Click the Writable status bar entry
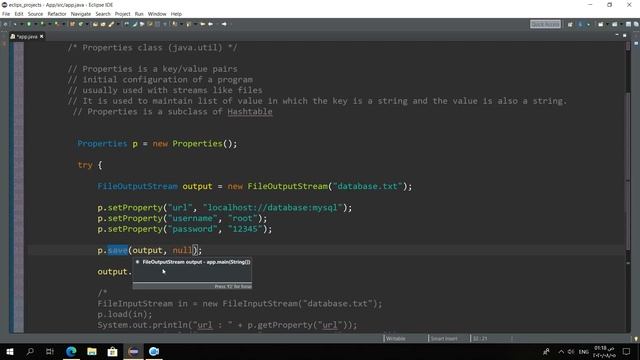Viewport: 640px width, 360px height. tap(396, 338)
